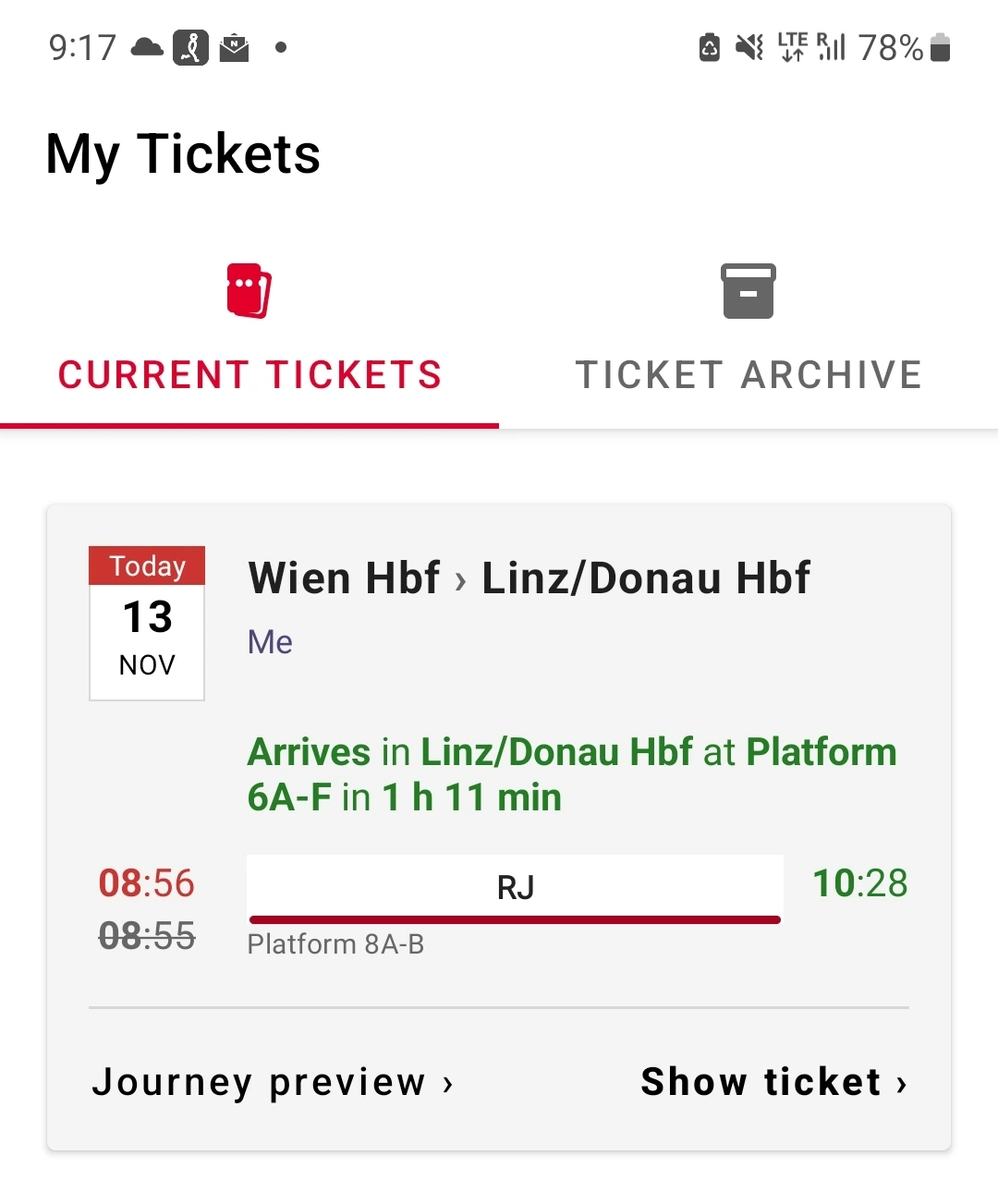This screenshot has height=1204, width=998.
Task: Tap the Today 13 Nov date badge
Action: (147, 624)
